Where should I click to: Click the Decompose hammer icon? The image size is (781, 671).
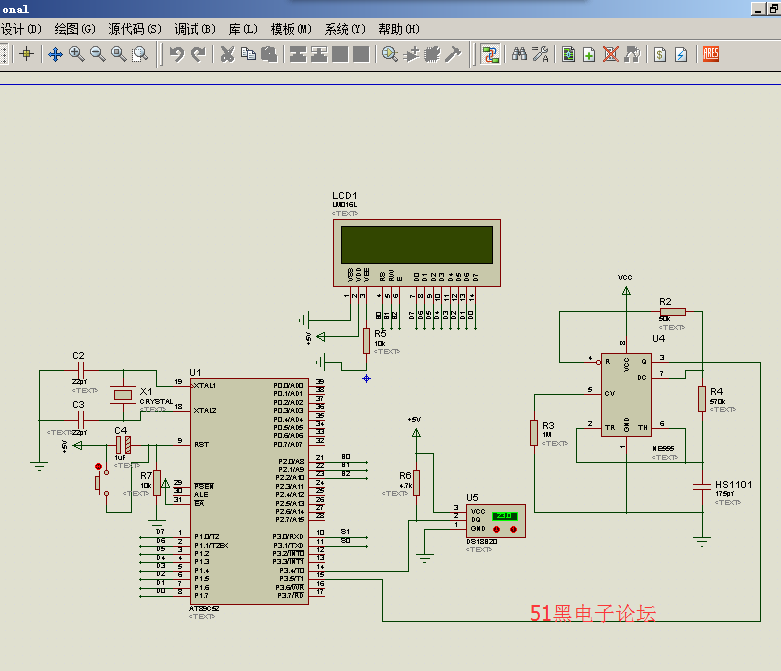pos(453,54)
